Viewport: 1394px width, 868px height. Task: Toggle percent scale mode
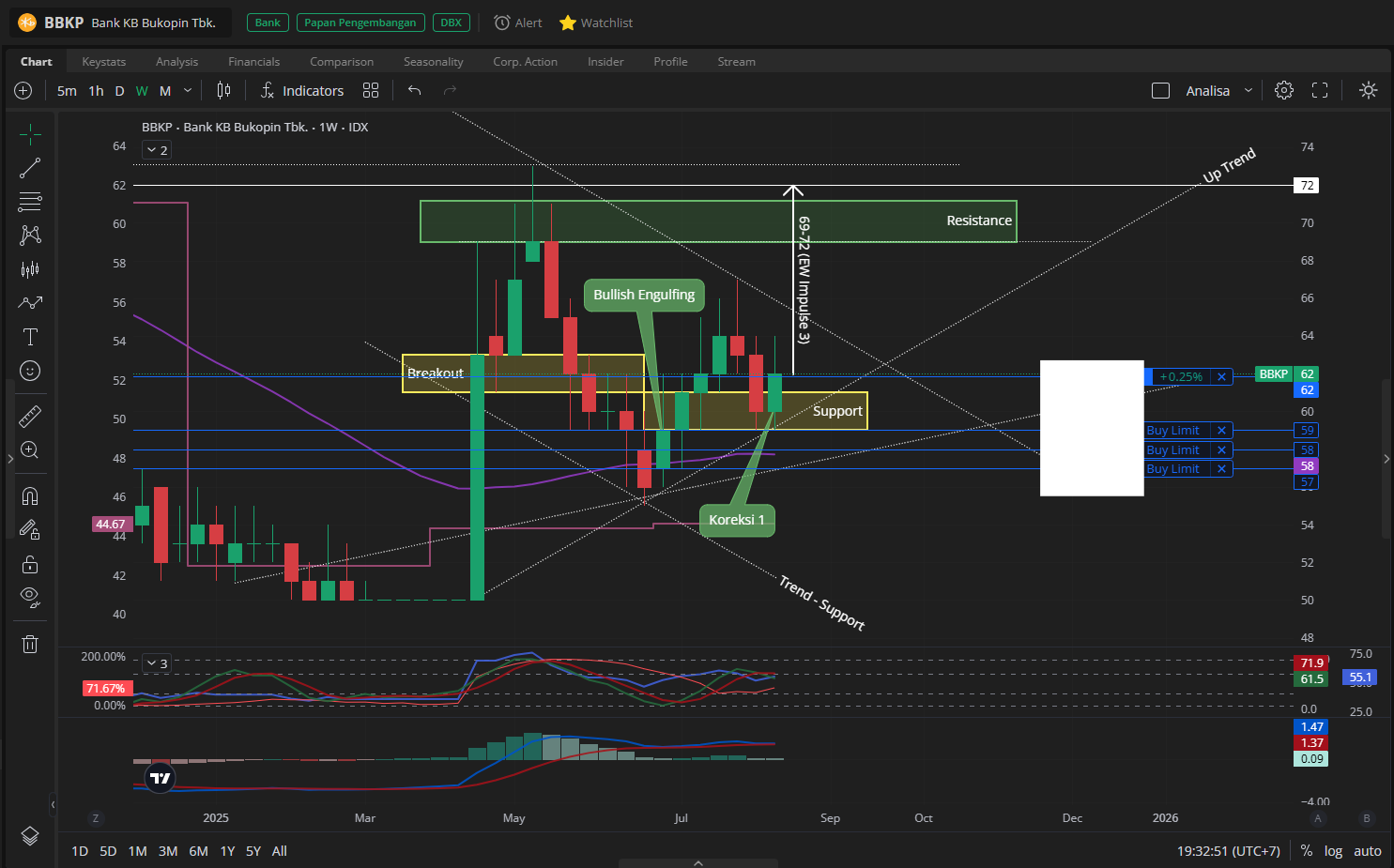pyautogui.click(x=1307, y=851)
